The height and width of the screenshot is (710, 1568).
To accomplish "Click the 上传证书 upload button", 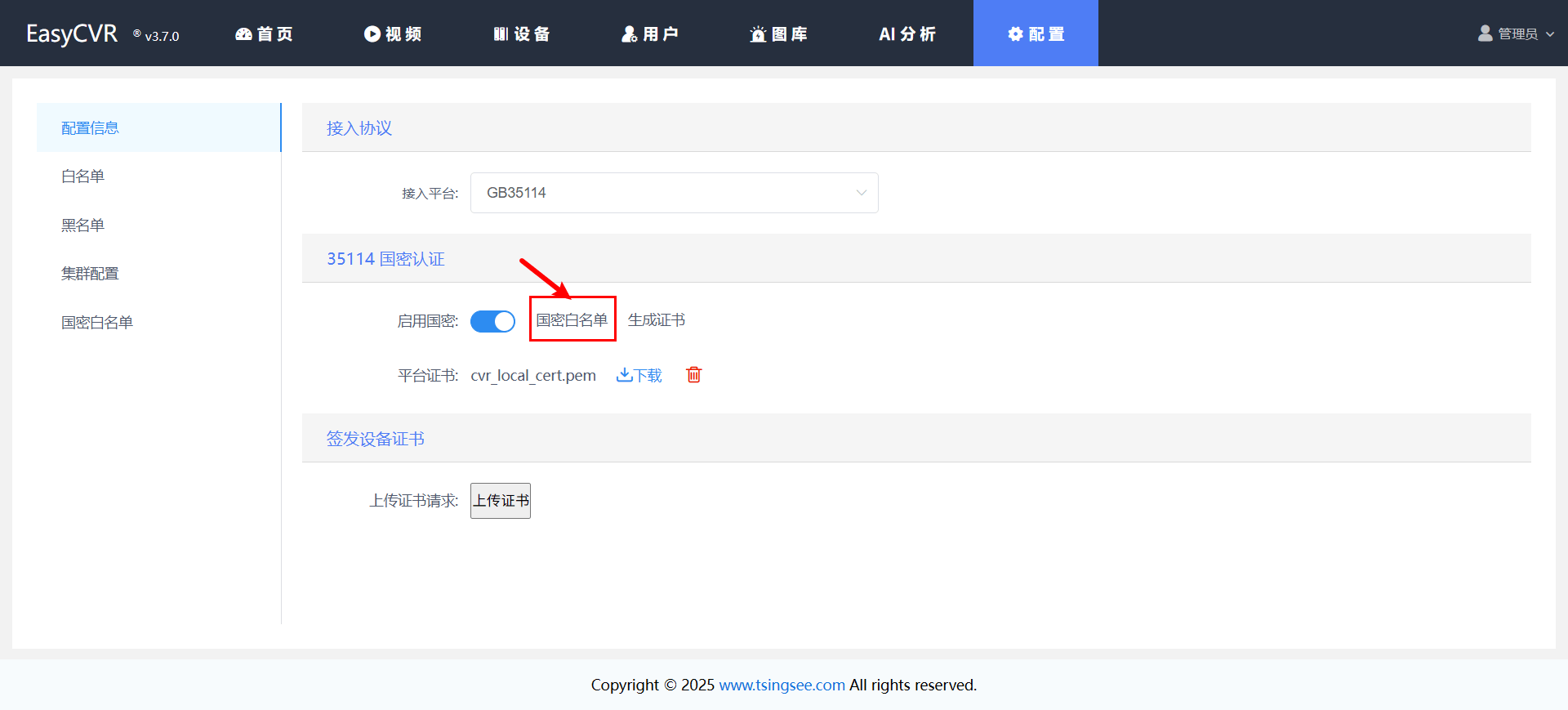I will tap(501, 501).
